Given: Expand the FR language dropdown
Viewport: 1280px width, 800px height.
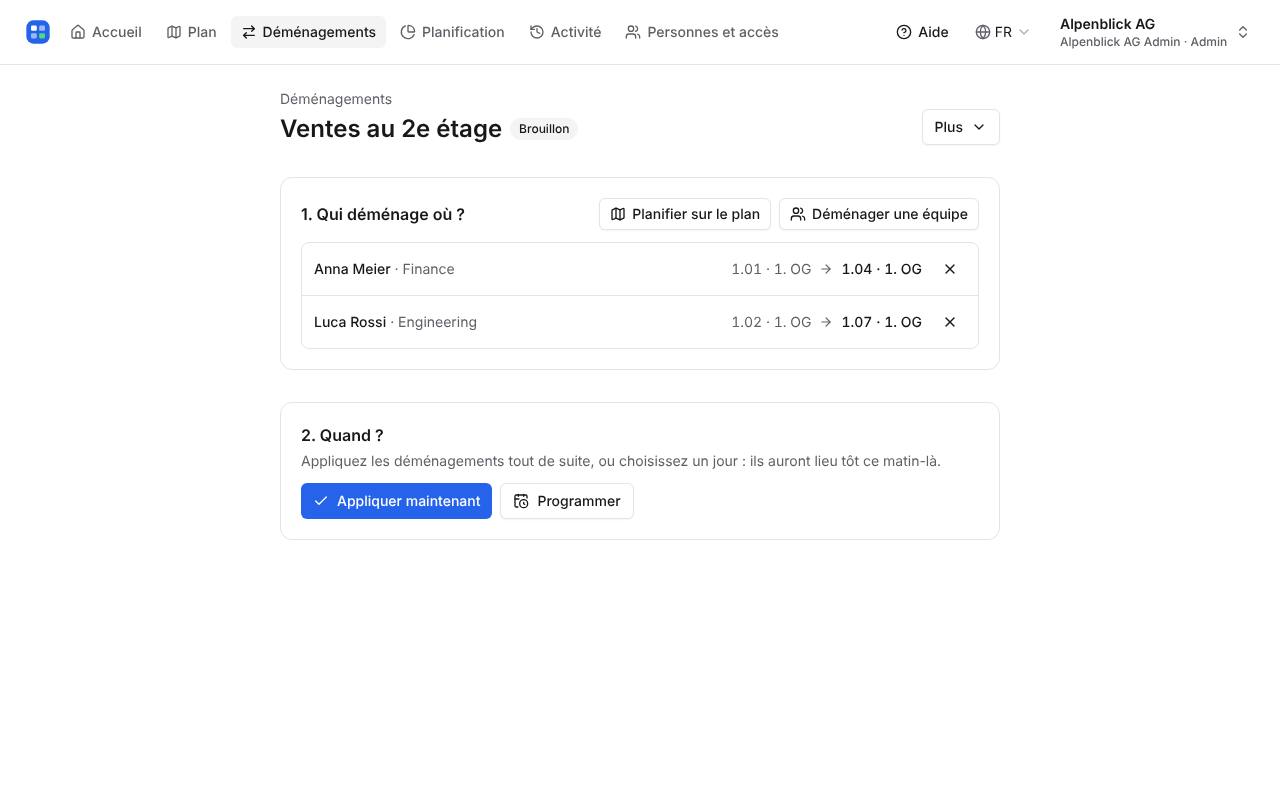Looking at the screenshot, I should point(1002,32).
